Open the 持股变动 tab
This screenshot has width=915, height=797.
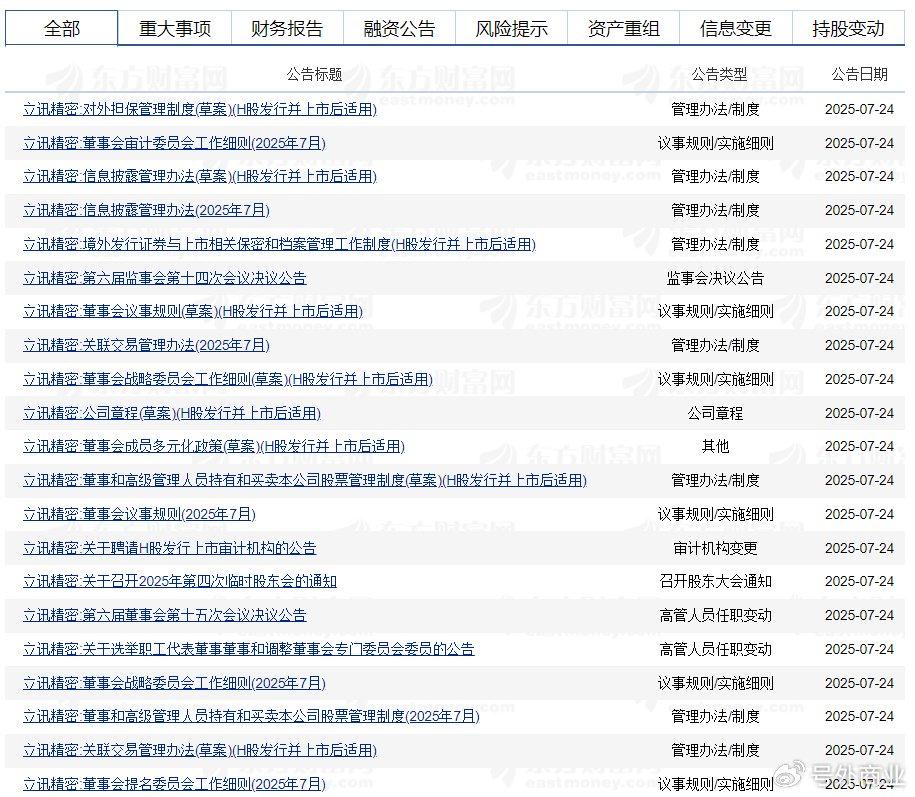click(848, 28)
